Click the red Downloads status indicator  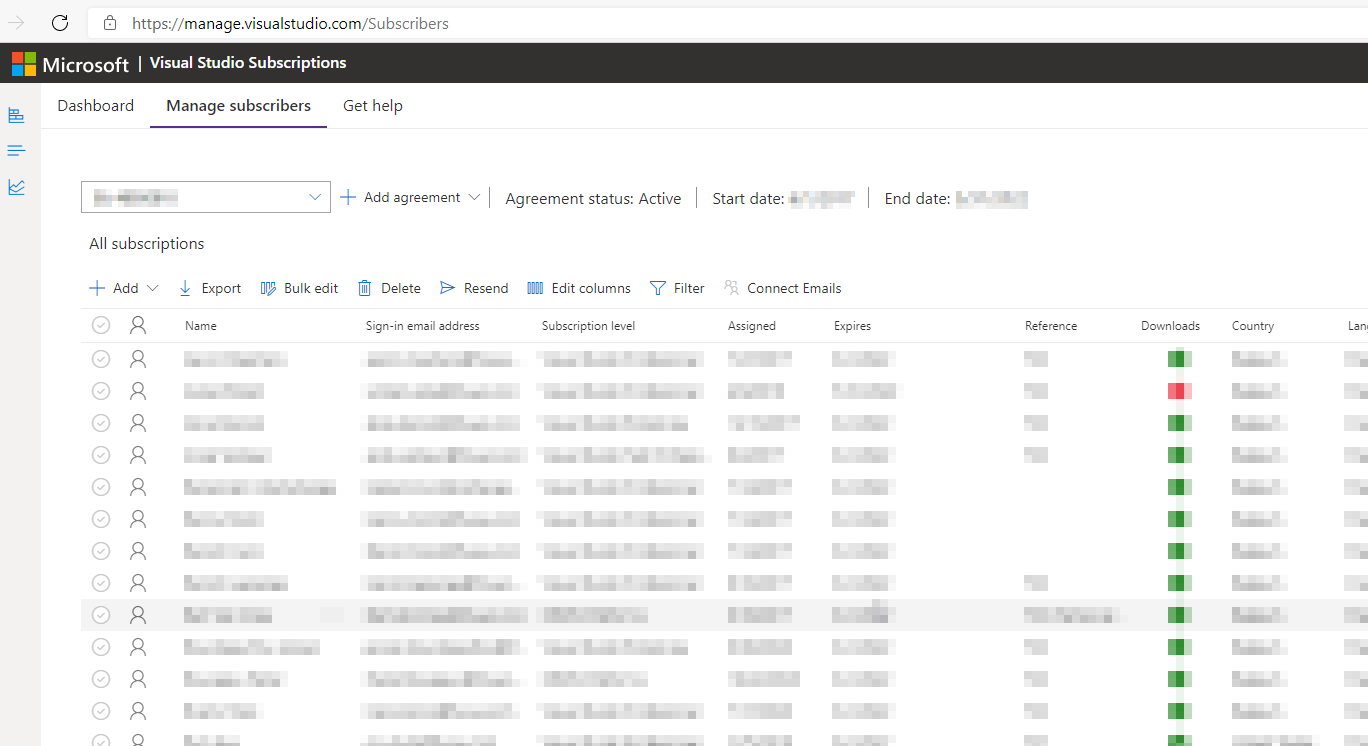coord(1180,391)
